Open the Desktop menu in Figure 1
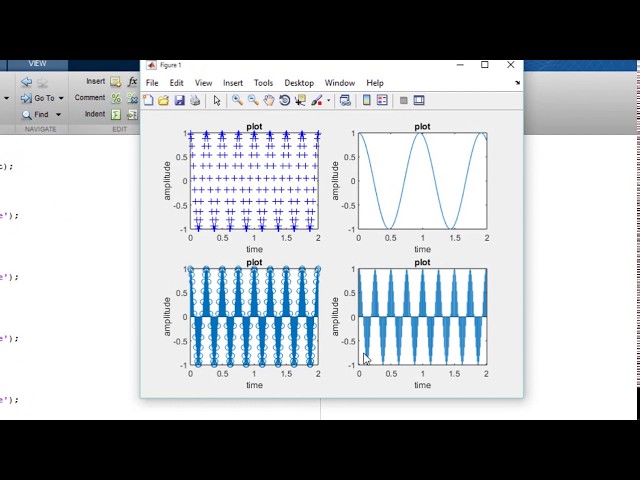 pyautogui.click(x=299, y=83)
